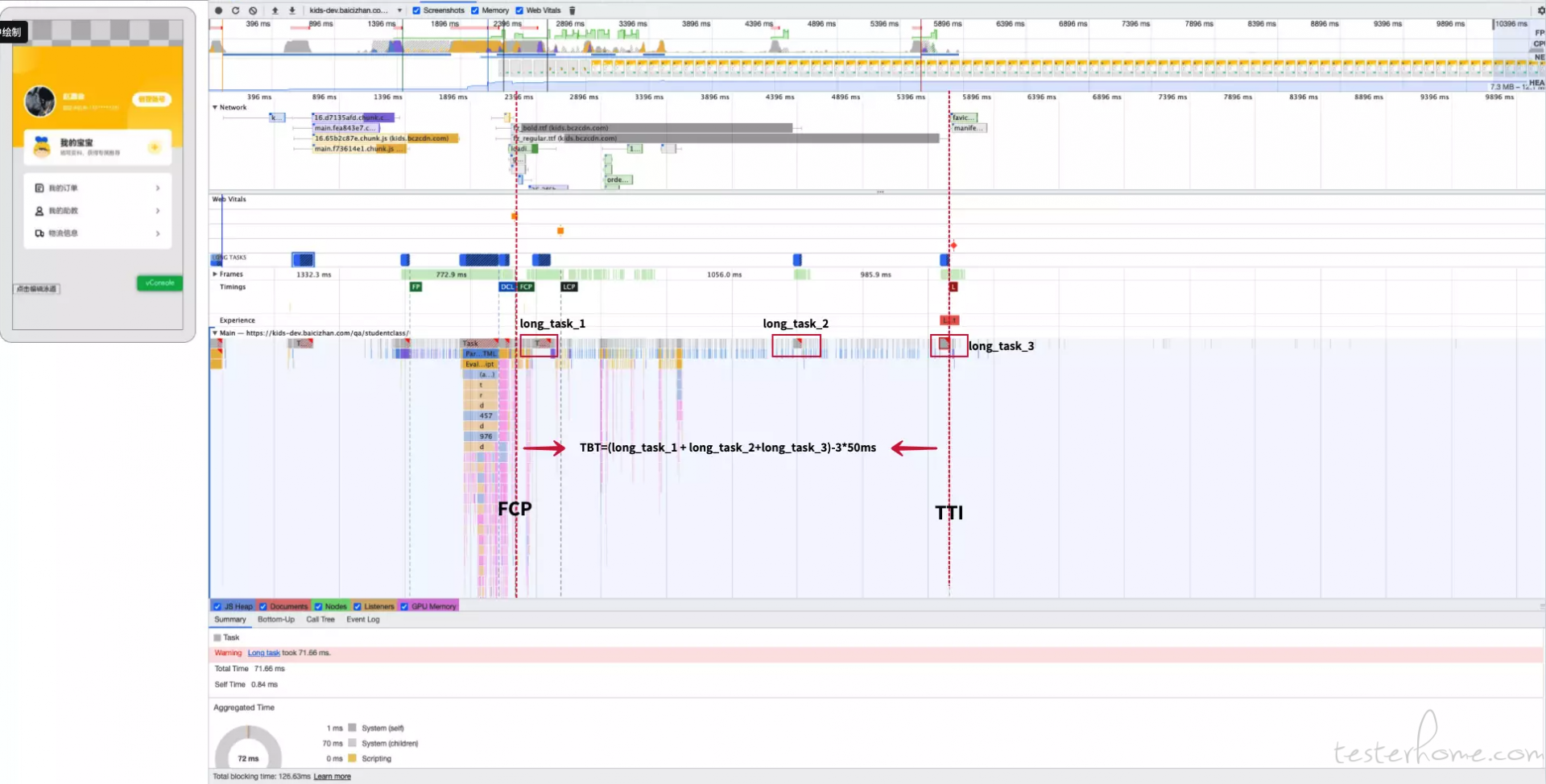Click the System (children) color swatch
The image size is (1546, 784).
coord(352,743)
